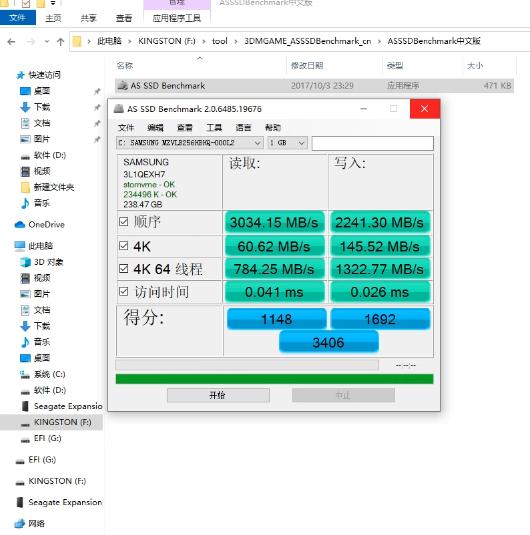
Task: Click the 3034.15 MB/s sequential read result
Action: pos(274,222)
